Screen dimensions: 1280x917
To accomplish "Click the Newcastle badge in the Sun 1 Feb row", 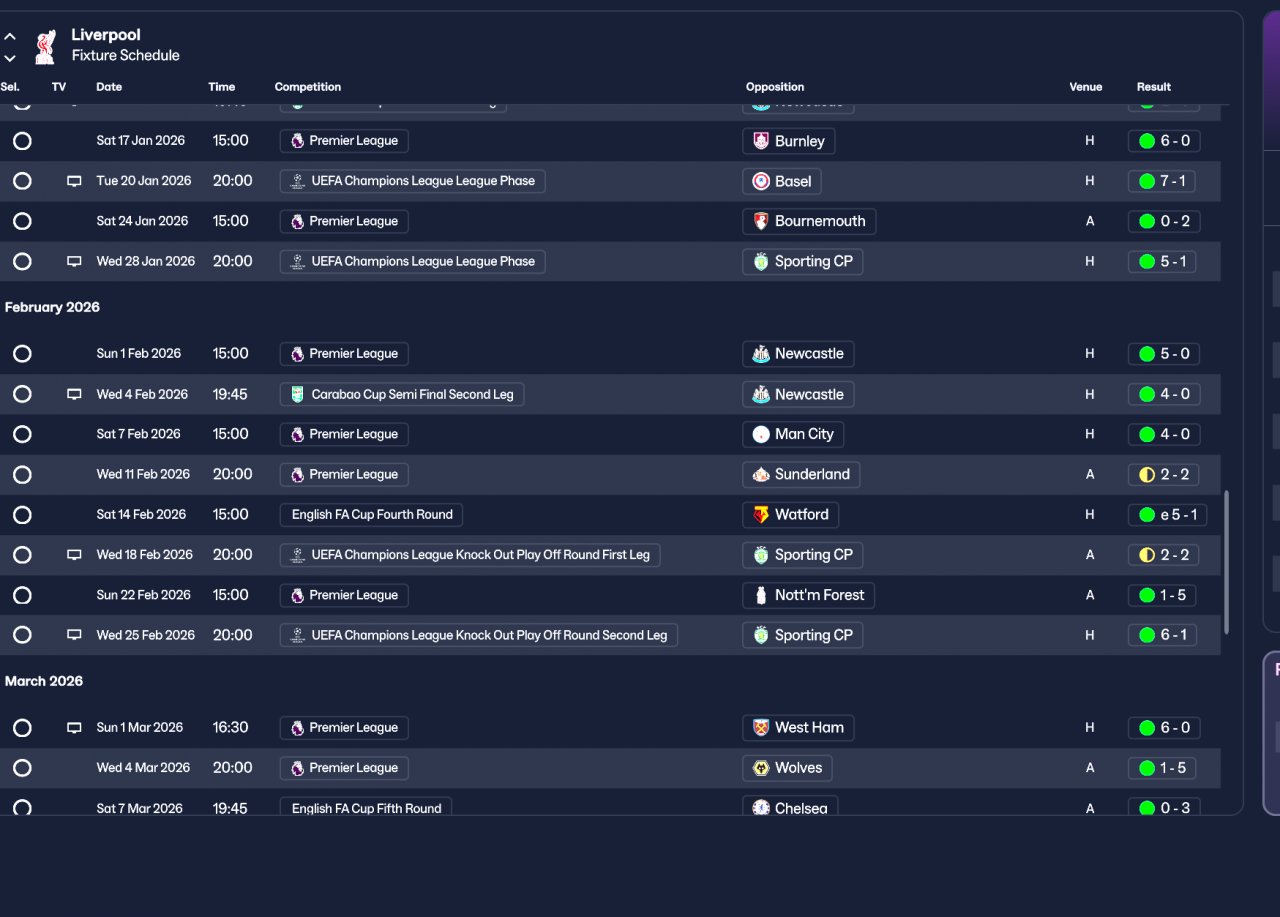I will [761, 354].
